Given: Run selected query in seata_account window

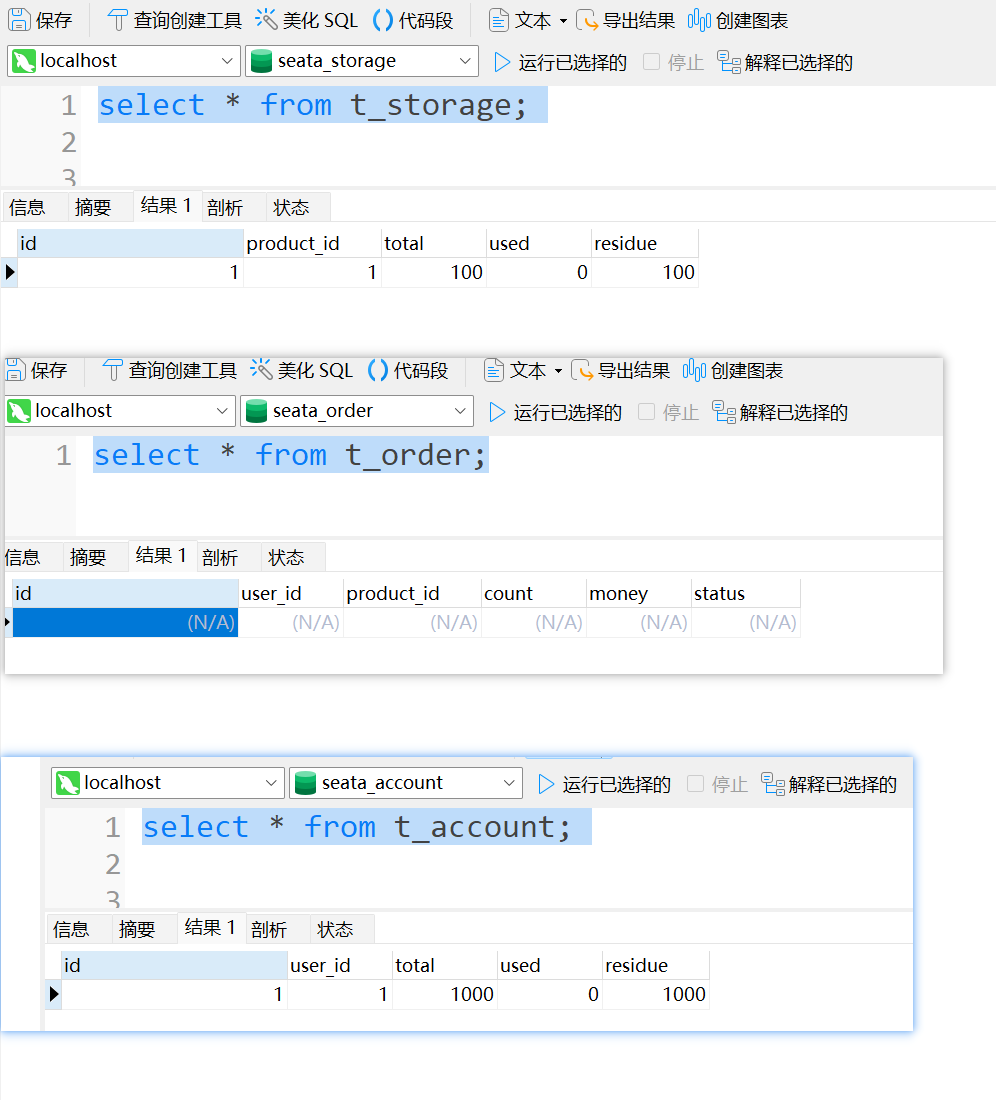Looking at the screenshot, I should click(x=605, y=784).
